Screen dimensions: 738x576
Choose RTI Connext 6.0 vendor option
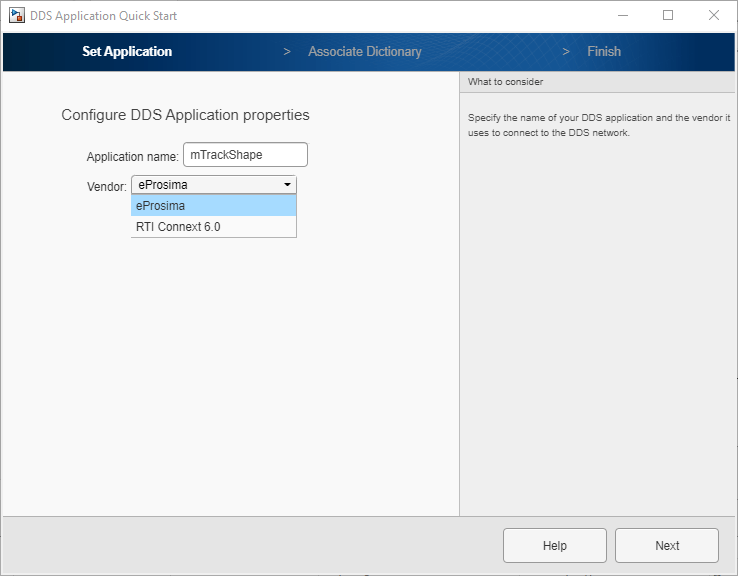point(214,227)
